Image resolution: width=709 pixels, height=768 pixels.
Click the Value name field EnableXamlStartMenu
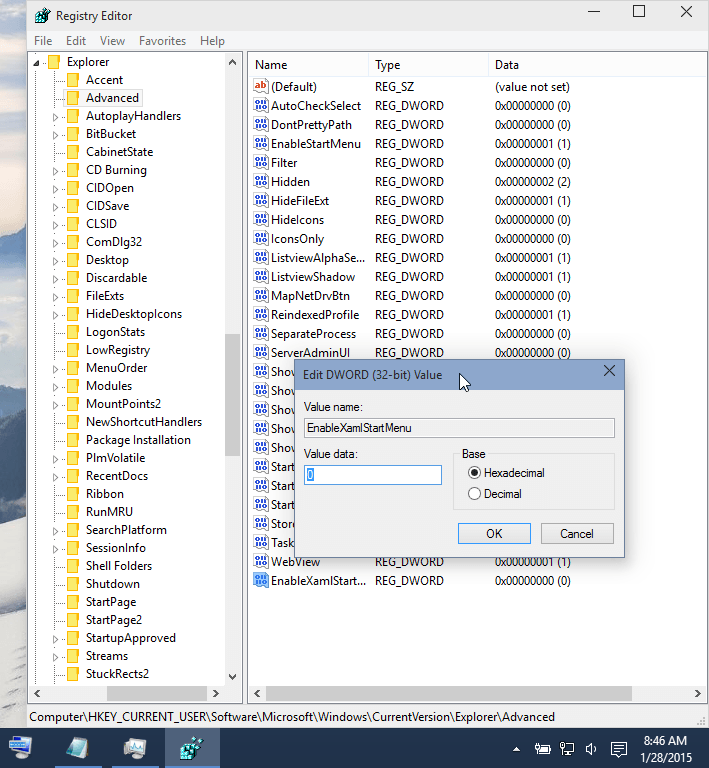tap(459, 428)
